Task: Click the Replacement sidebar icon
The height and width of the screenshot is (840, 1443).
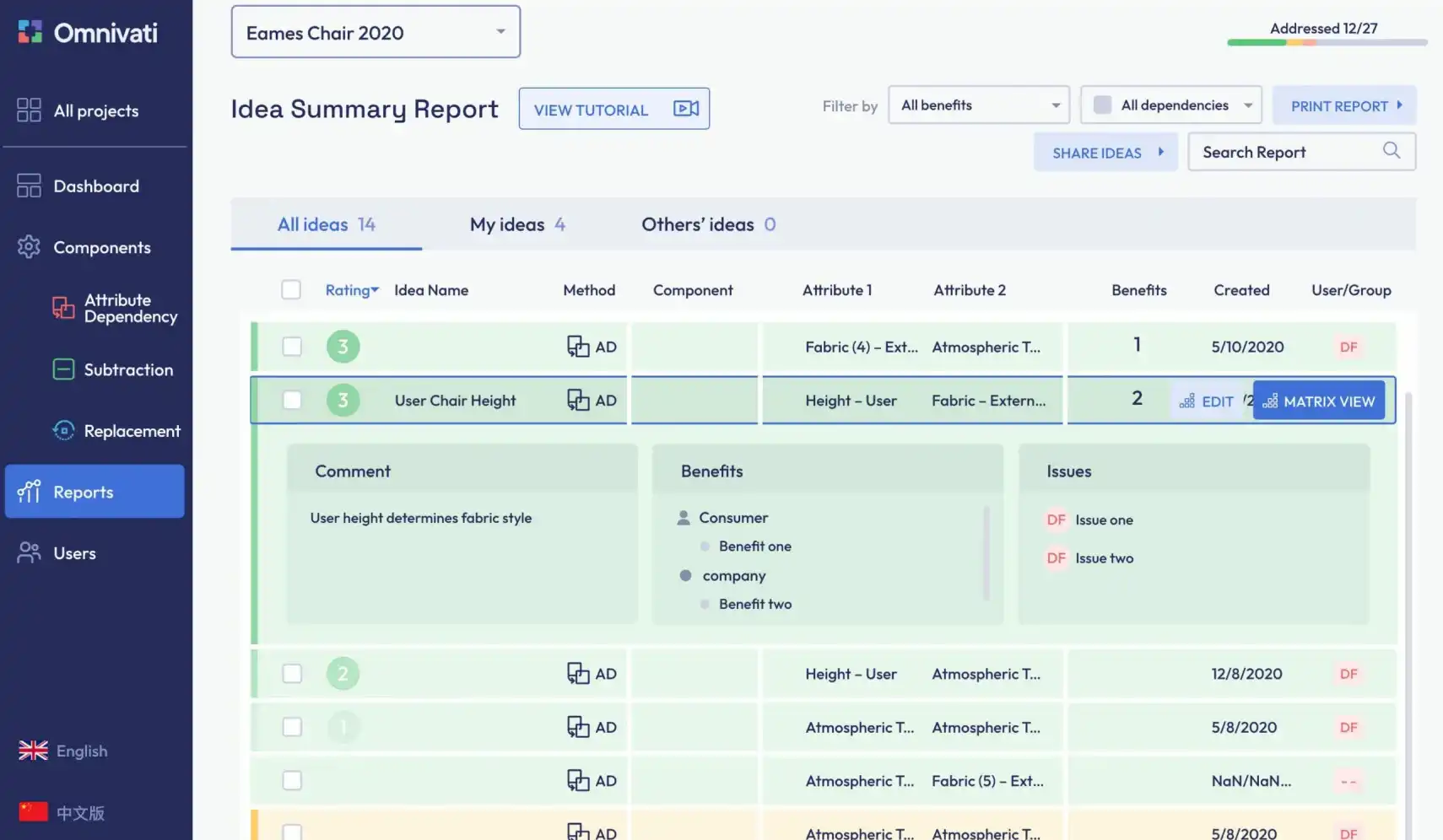Action: (63, 430)
